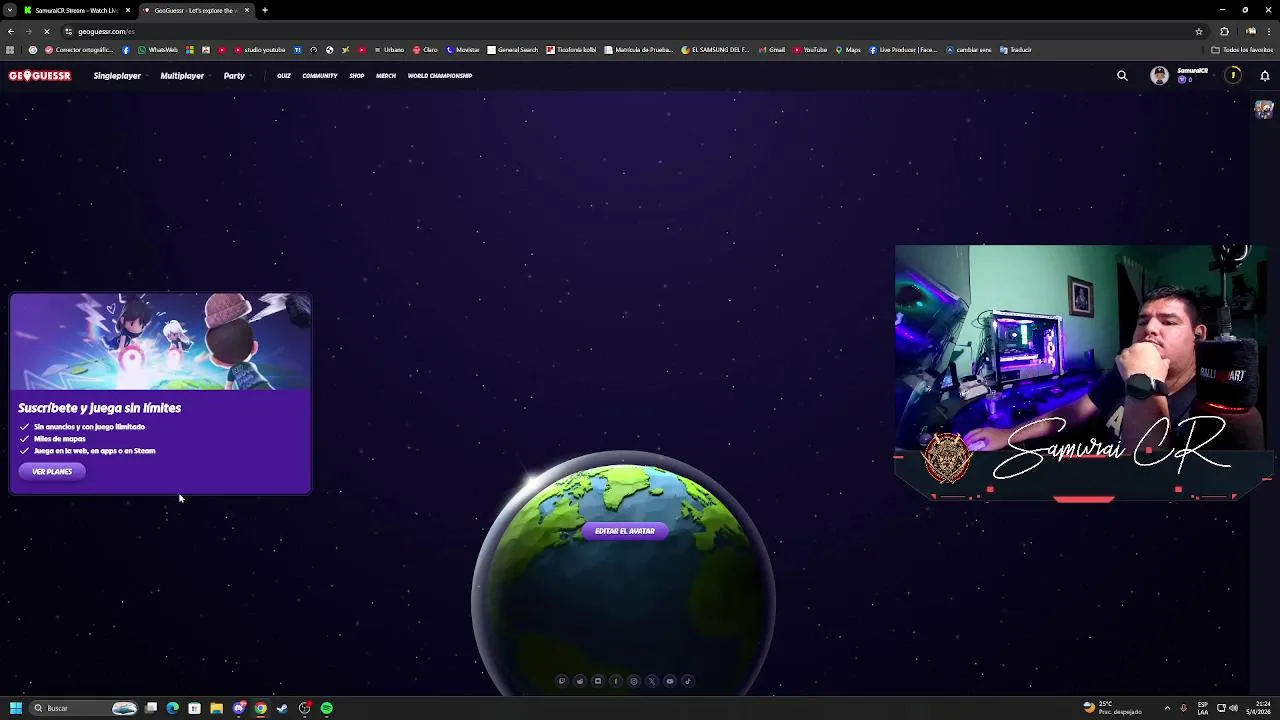Open the Multiplayer menu
Viewport: 1280px width, 720px height.
182,76
